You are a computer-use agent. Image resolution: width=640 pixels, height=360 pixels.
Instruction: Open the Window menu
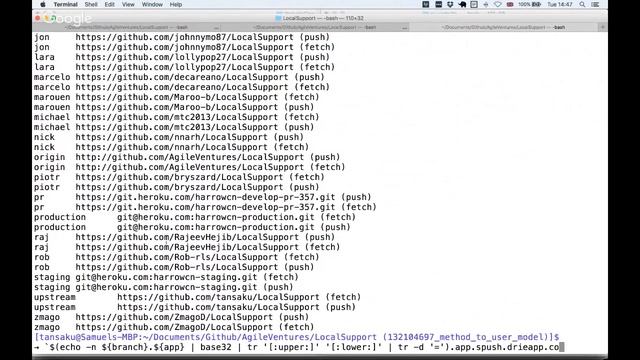pos(152,4)
